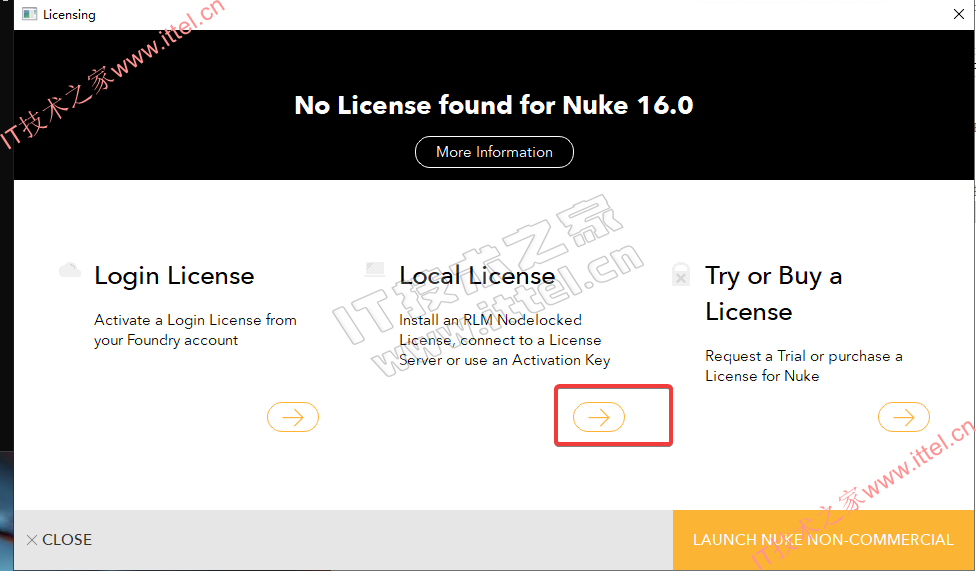Click the lock icon beside Try or Buy
Viewport: 976px width, 571px height.
tap(681, 275)
